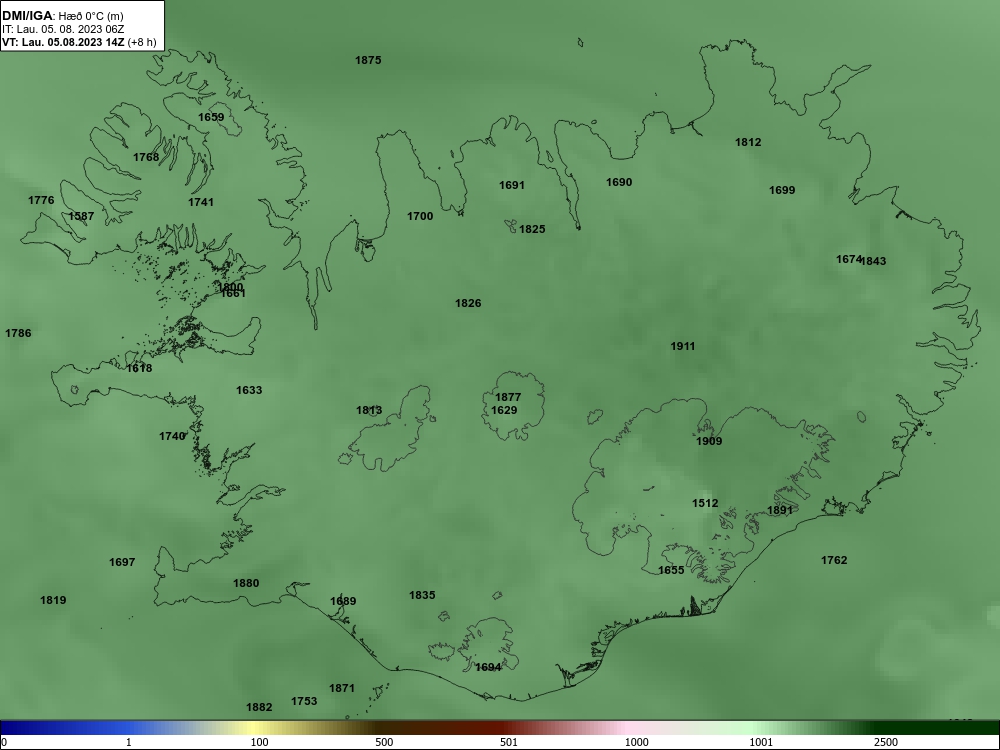
Task: Select the 1699 height value
Action: click(x=782, y=190)
